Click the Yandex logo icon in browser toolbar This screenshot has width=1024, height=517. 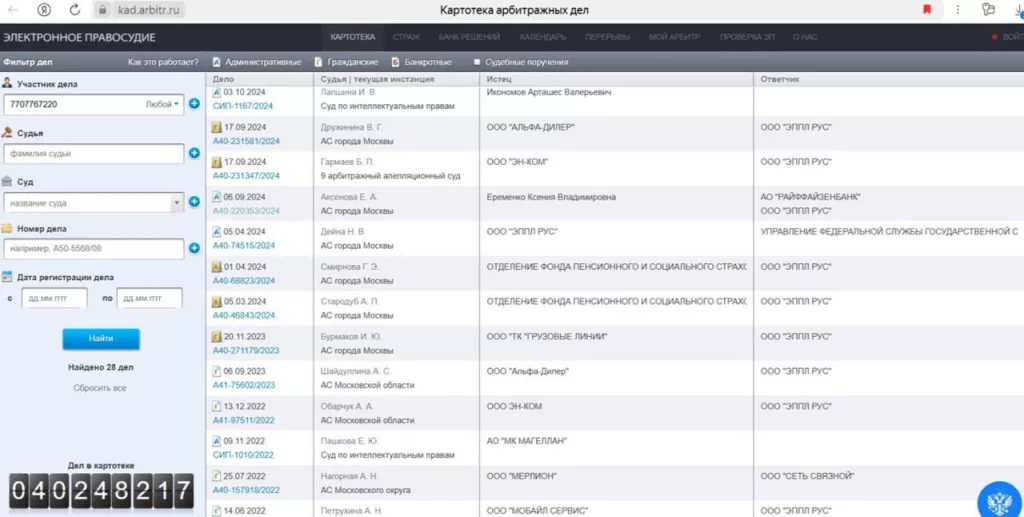(43, 10)
